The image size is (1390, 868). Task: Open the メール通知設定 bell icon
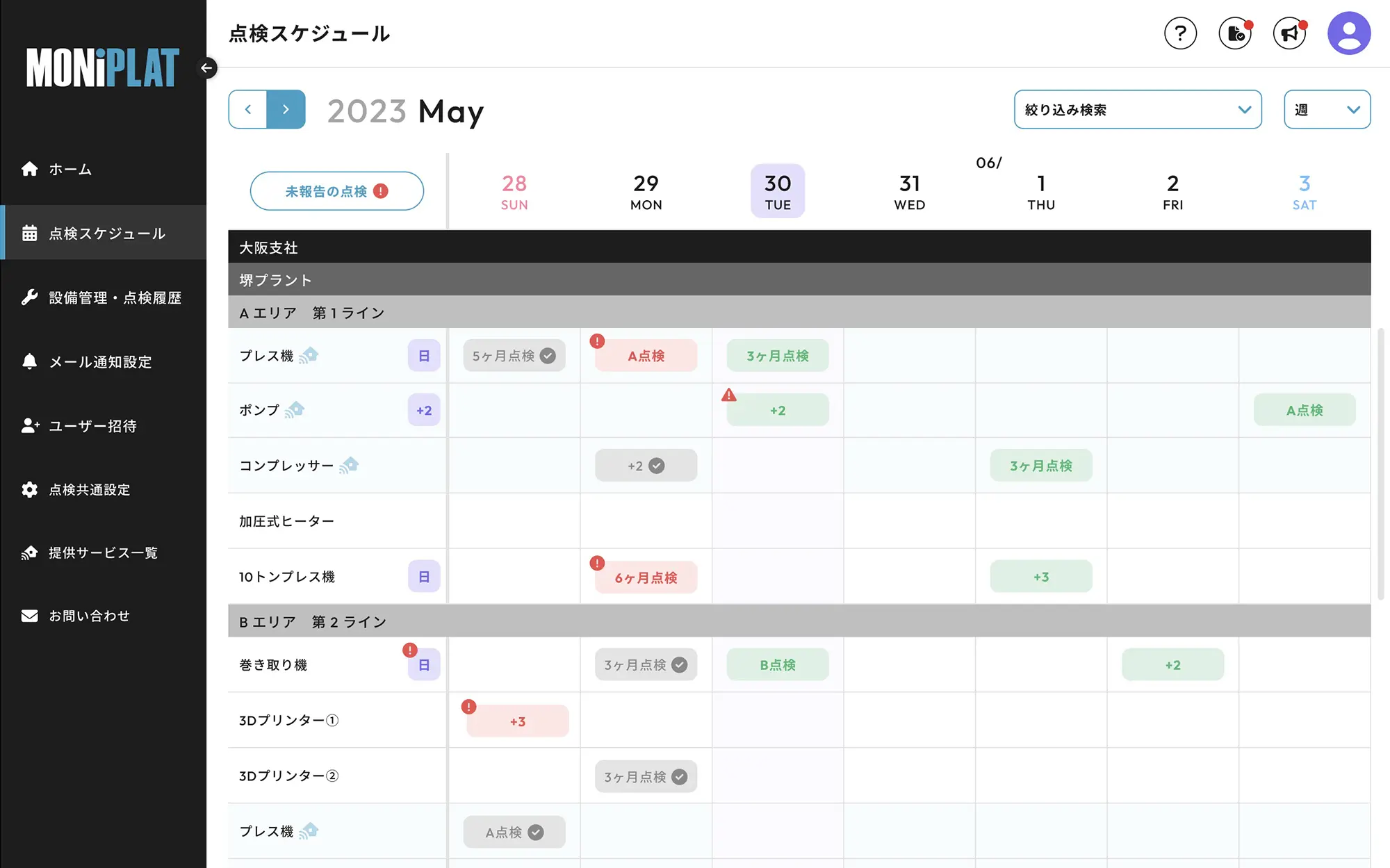(x=29, y=361)
